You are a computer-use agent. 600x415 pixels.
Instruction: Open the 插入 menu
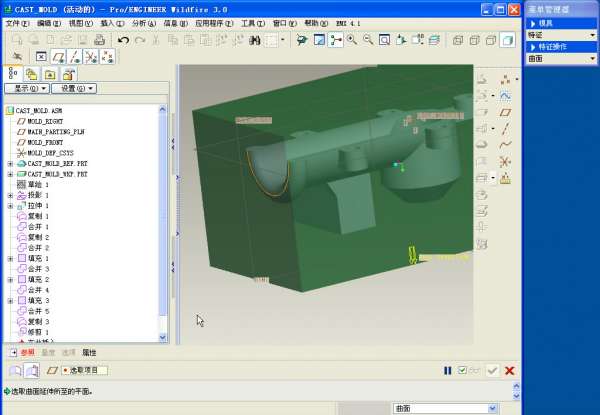click(x=112, y=23)
